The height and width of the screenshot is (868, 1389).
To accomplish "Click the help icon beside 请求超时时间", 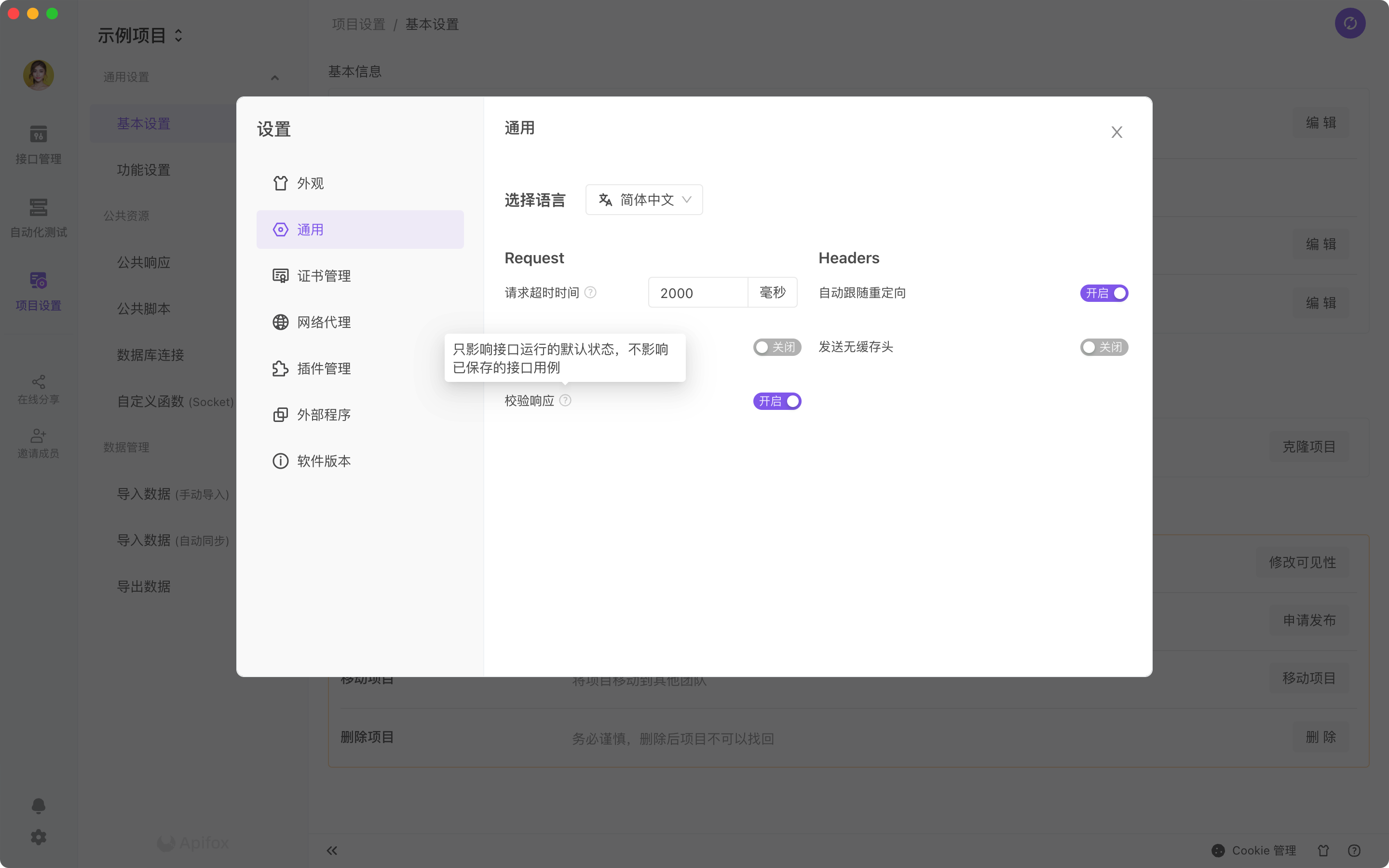I will [590, 293].
